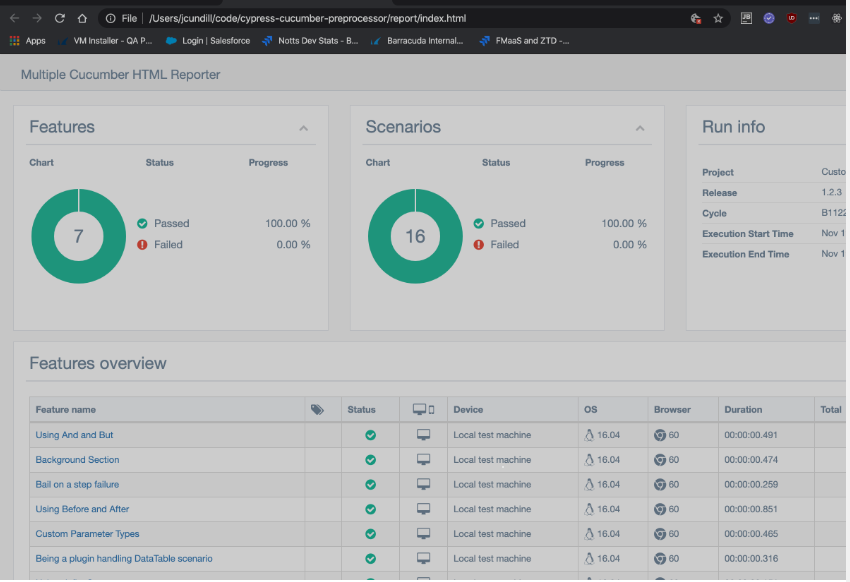Open 'Using Before and After' feature
This screenshot has height=582, width=850.
pos(82,509)
